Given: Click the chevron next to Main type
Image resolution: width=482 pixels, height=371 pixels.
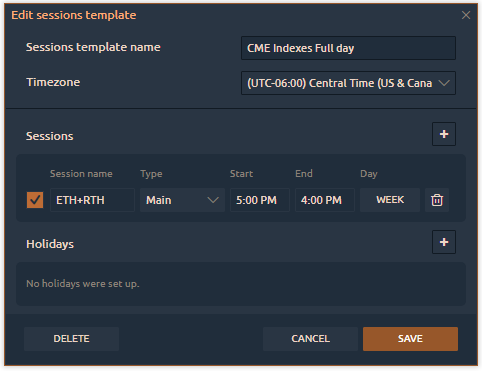Looking at the screenshot, I should [x=213, y=200].
